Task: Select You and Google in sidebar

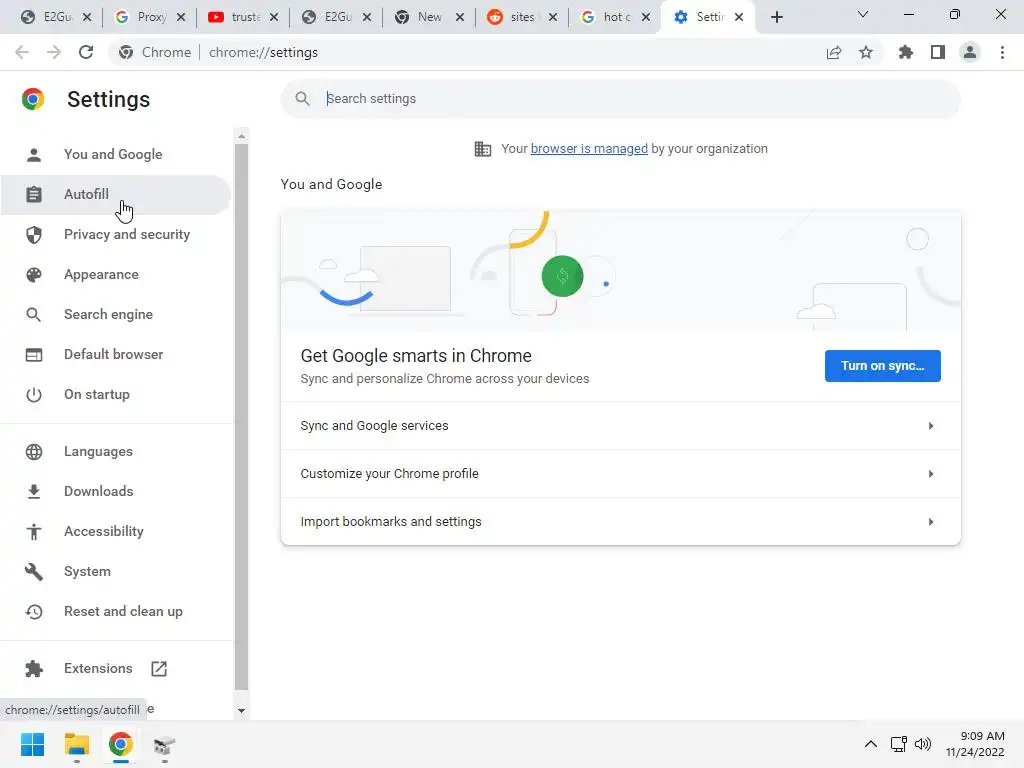Action: click(x=116, y=155)
